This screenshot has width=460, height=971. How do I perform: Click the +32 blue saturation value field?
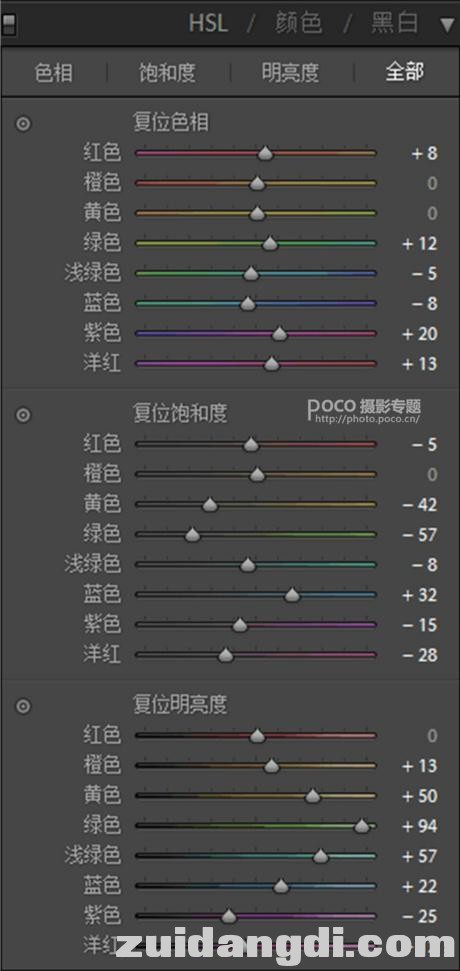pos(419,596)
